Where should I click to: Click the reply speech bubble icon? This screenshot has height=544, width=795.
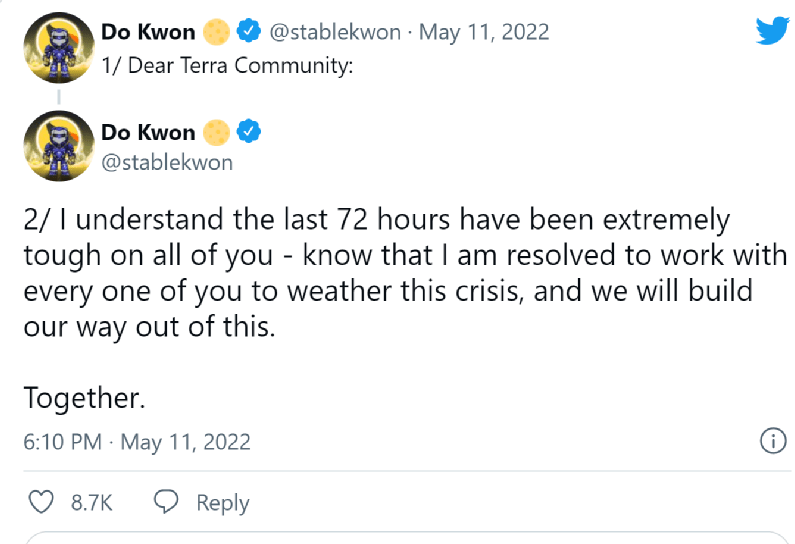point(167,502)
